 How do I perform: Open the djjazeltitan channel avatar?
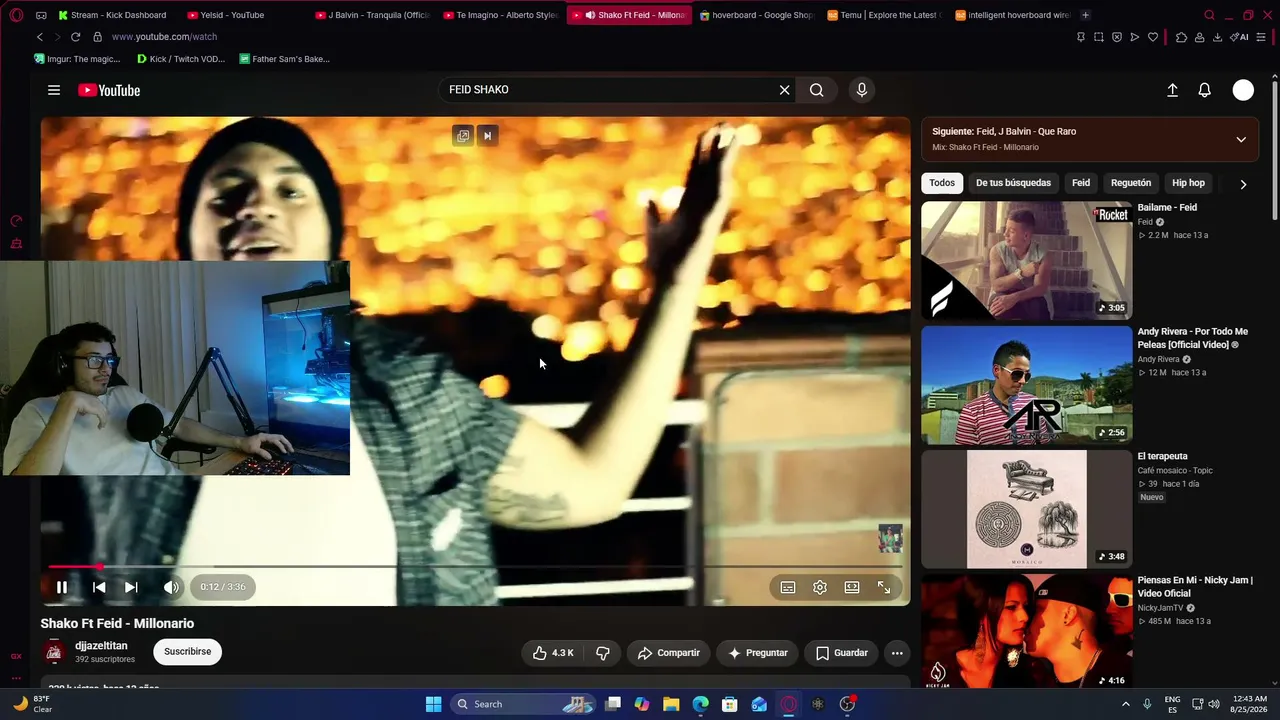point(54,653)
